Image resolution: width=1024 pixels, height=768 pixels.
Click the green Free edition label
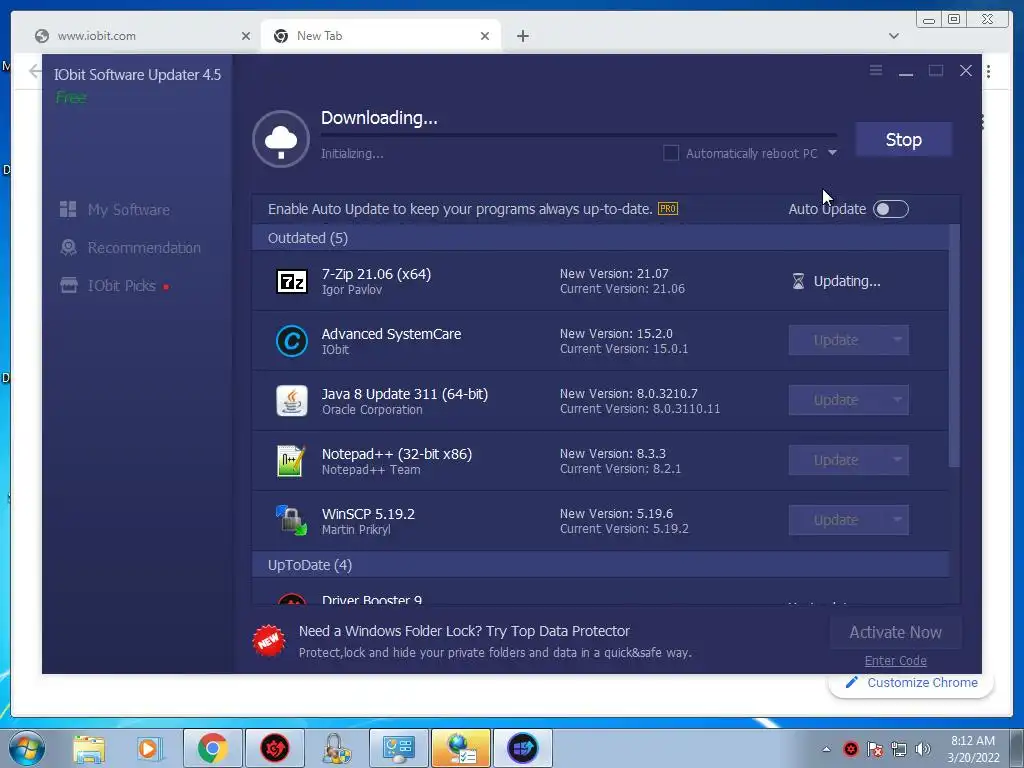(x=71, y=97)
